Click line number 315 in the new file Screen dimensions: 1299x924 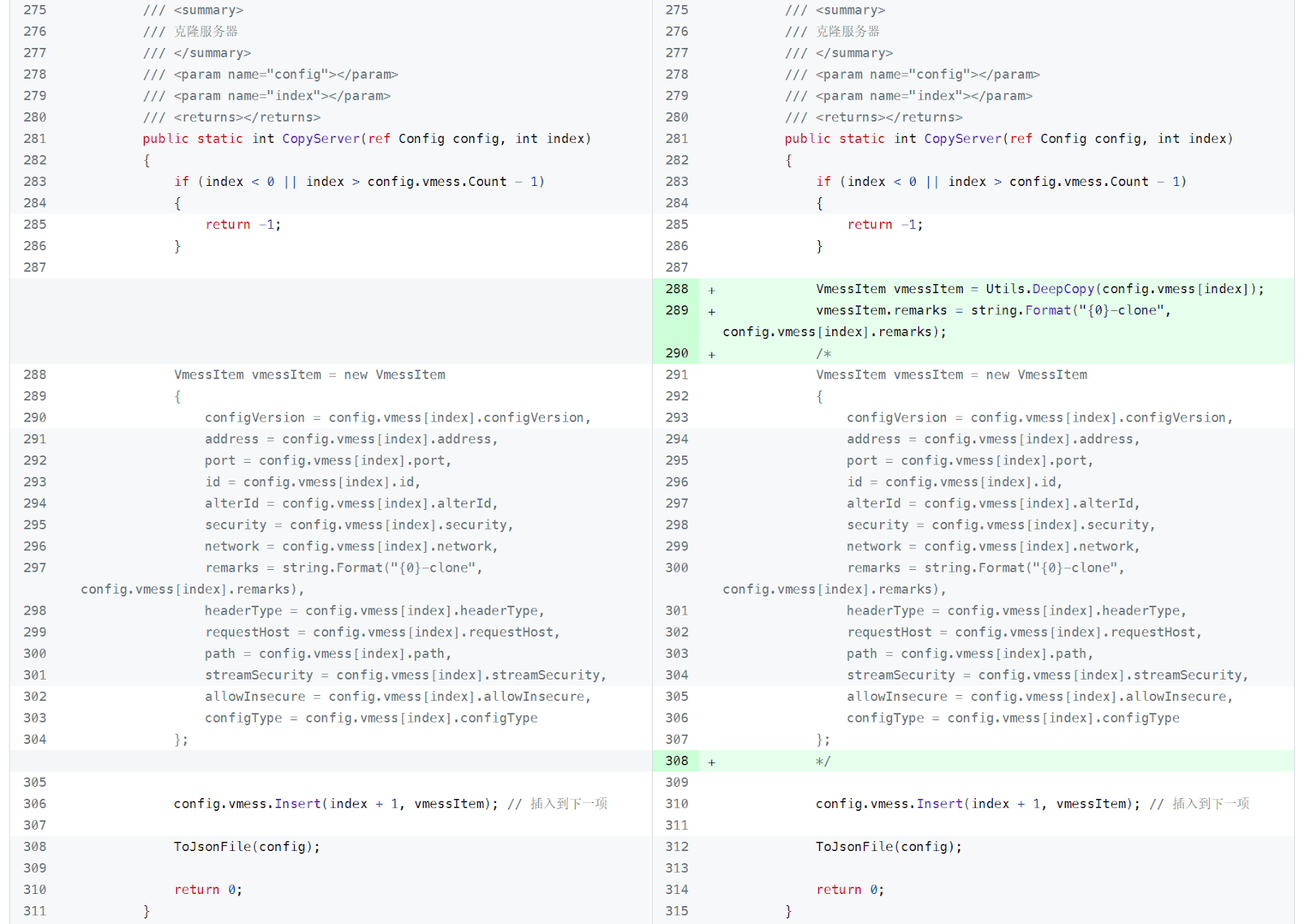coord(676,911)
